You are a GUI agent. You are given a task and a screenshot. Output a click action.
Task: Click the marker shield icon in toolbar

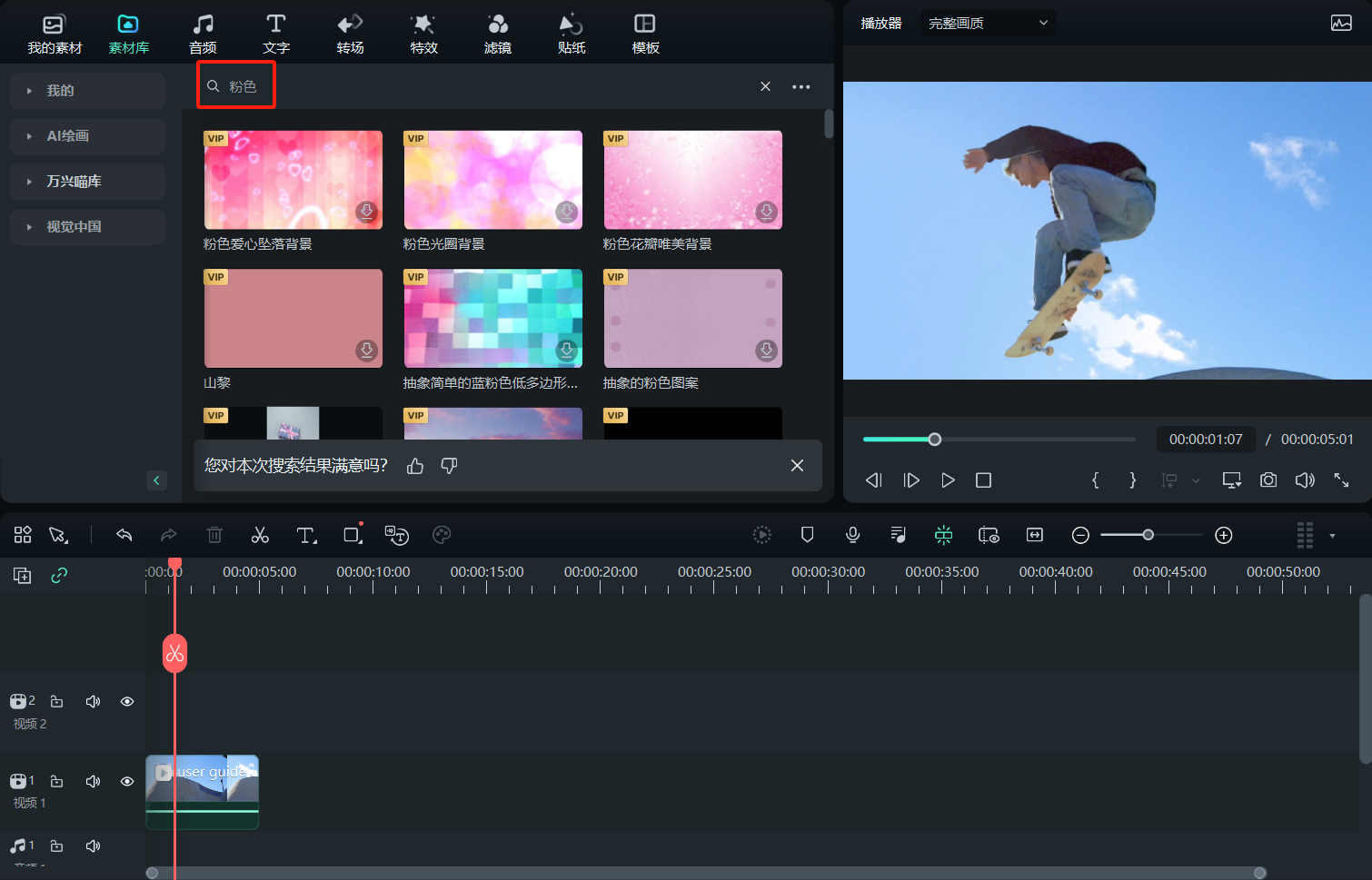[x=807, y=535]
